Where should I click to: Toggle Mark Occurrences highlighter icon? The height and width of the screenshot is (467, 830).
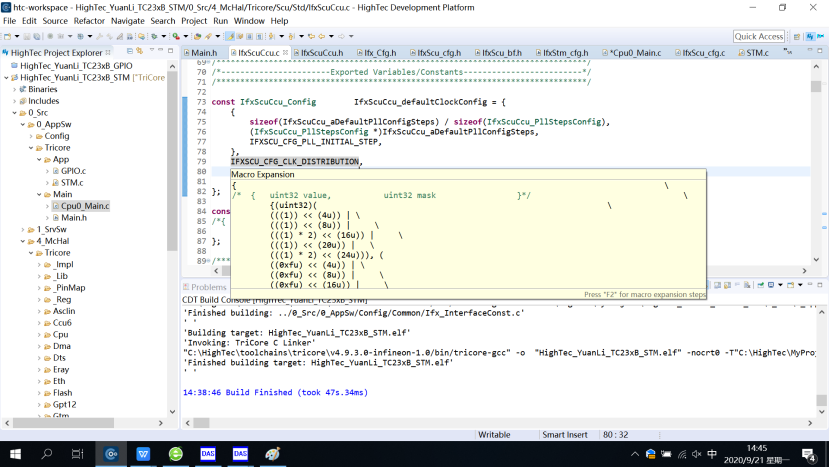coord(230,37)
